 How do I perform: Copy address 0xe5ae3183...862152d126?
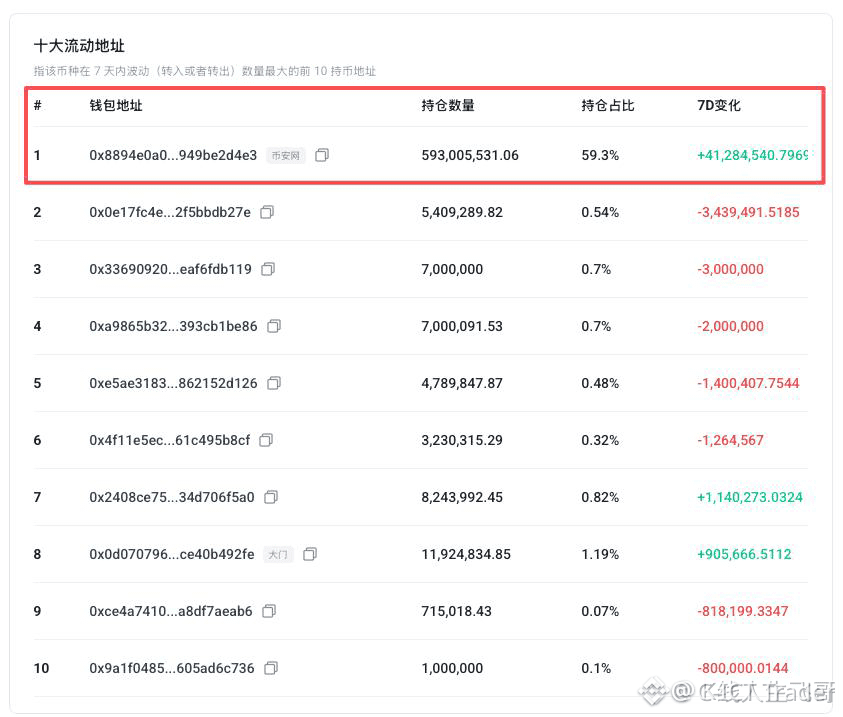coord(274,383)
